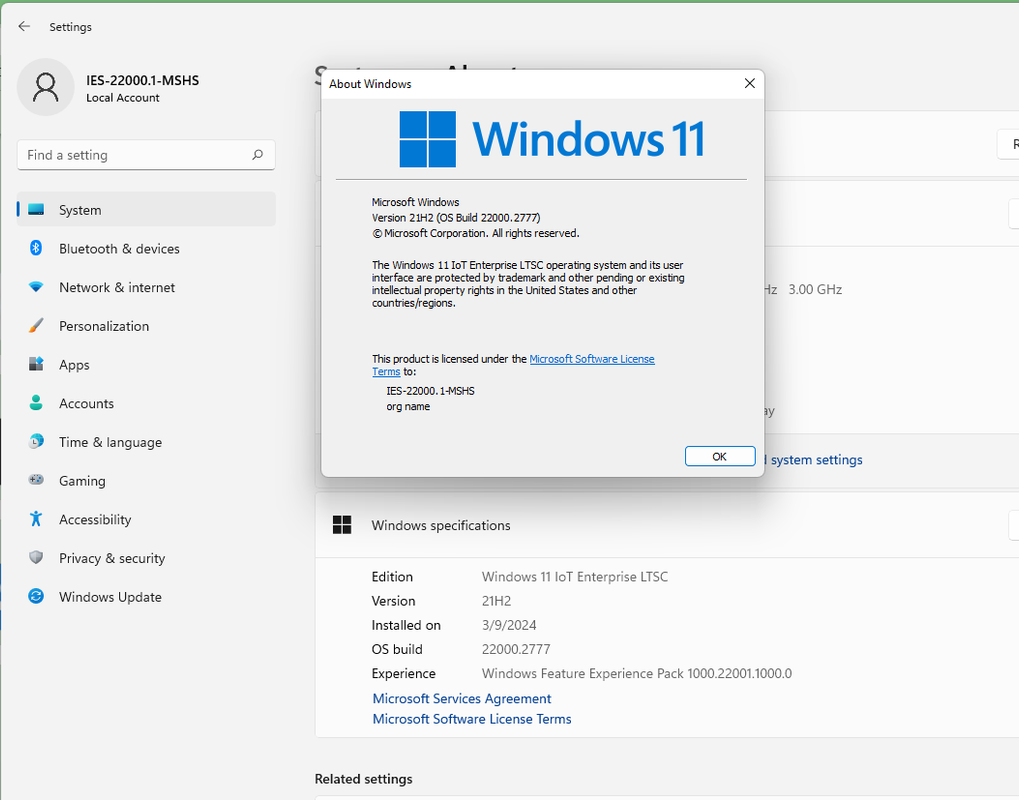
Task: Click the Network wifi icon in sidebar
Action: 36,287
